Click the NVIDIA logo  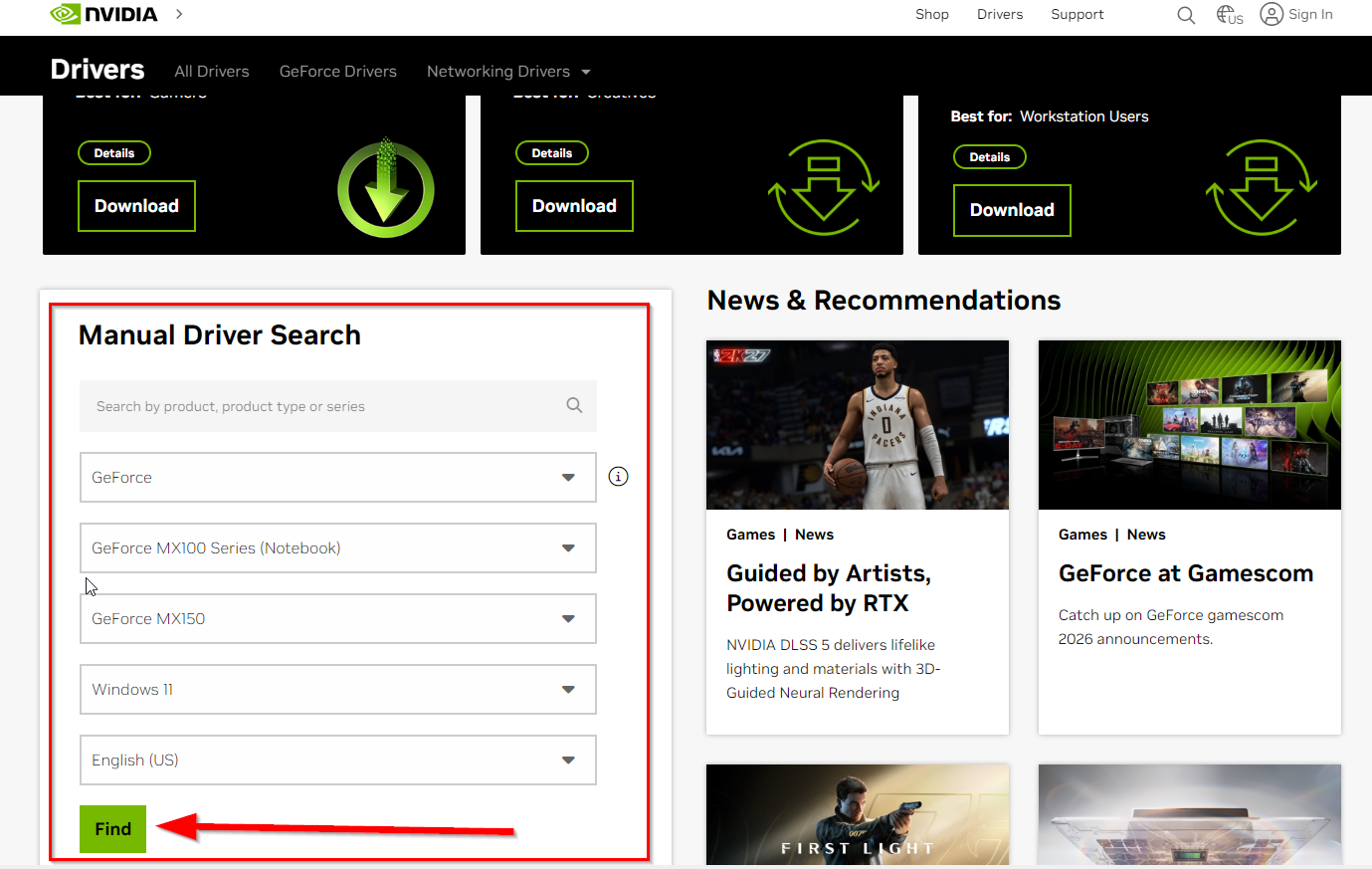pyautogui.click(x=104, y=14)
